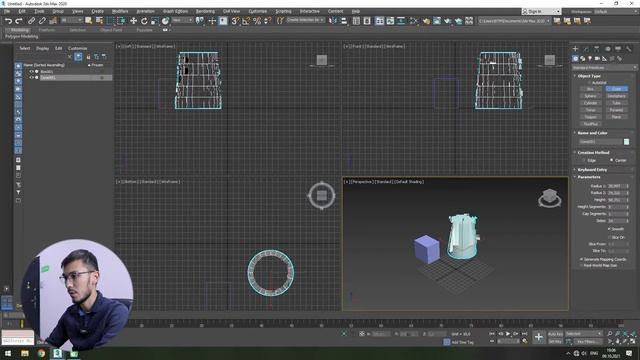640x360 pixels.
Task: Toggle Generate Mapping Coords checkbox
Action: pyautogui.click(x=581, y=259)
